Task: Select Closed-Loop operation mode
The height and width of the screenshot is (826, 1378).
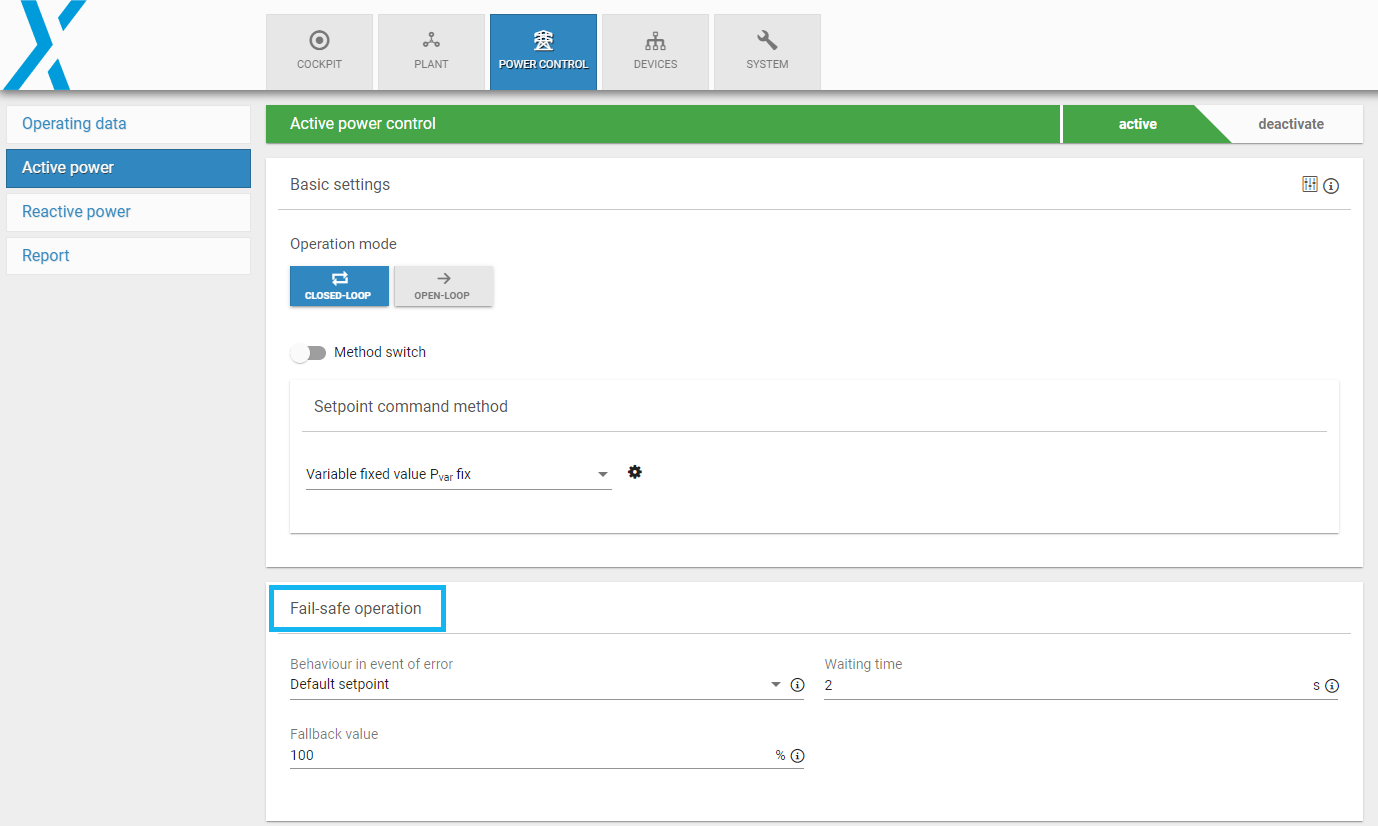Action: (339, 286)
